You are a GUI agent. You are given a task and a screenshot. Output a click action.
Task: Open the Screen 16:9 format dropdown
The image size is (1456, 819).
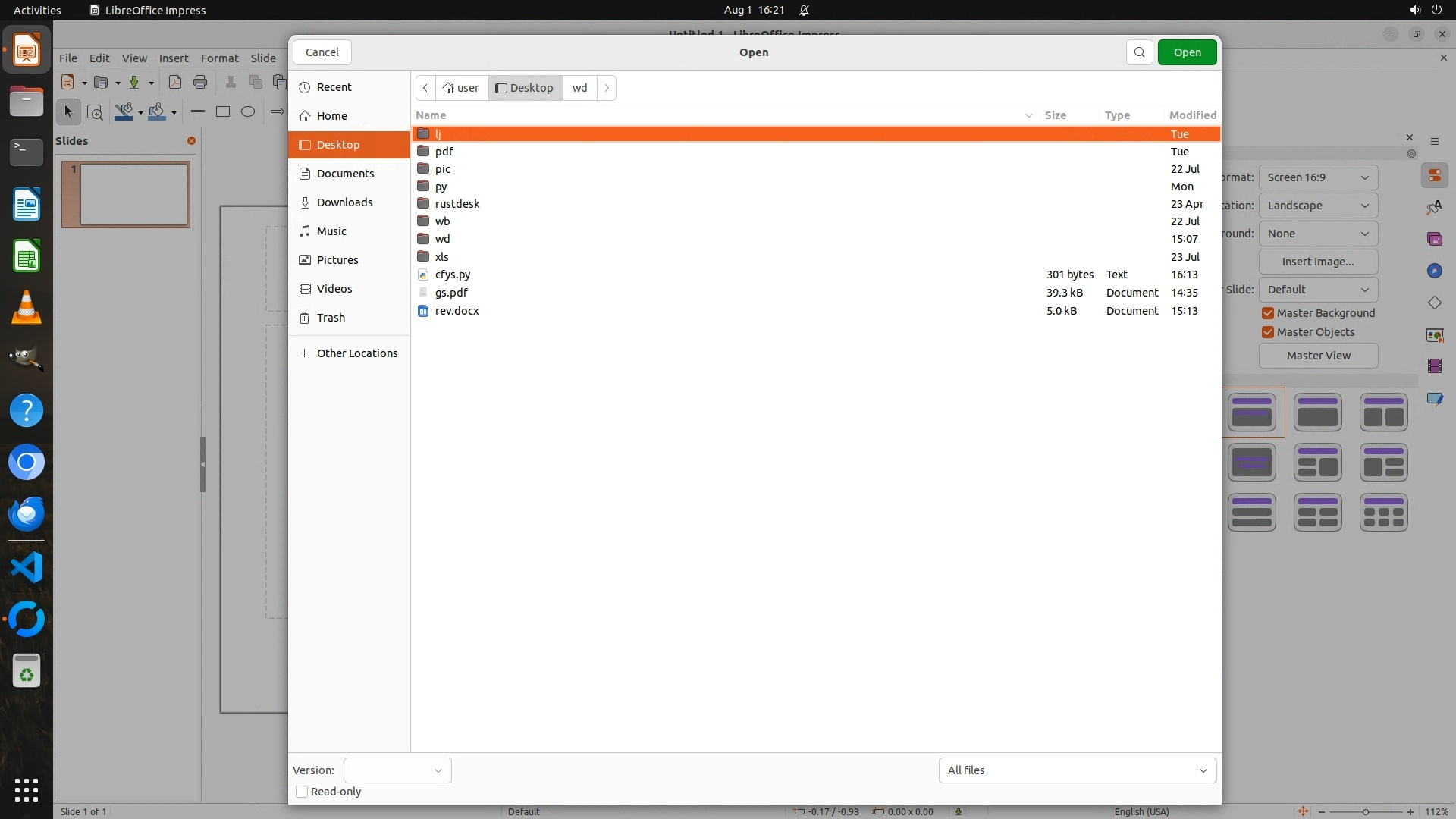pyautogui.click(x=1318, y=177)
